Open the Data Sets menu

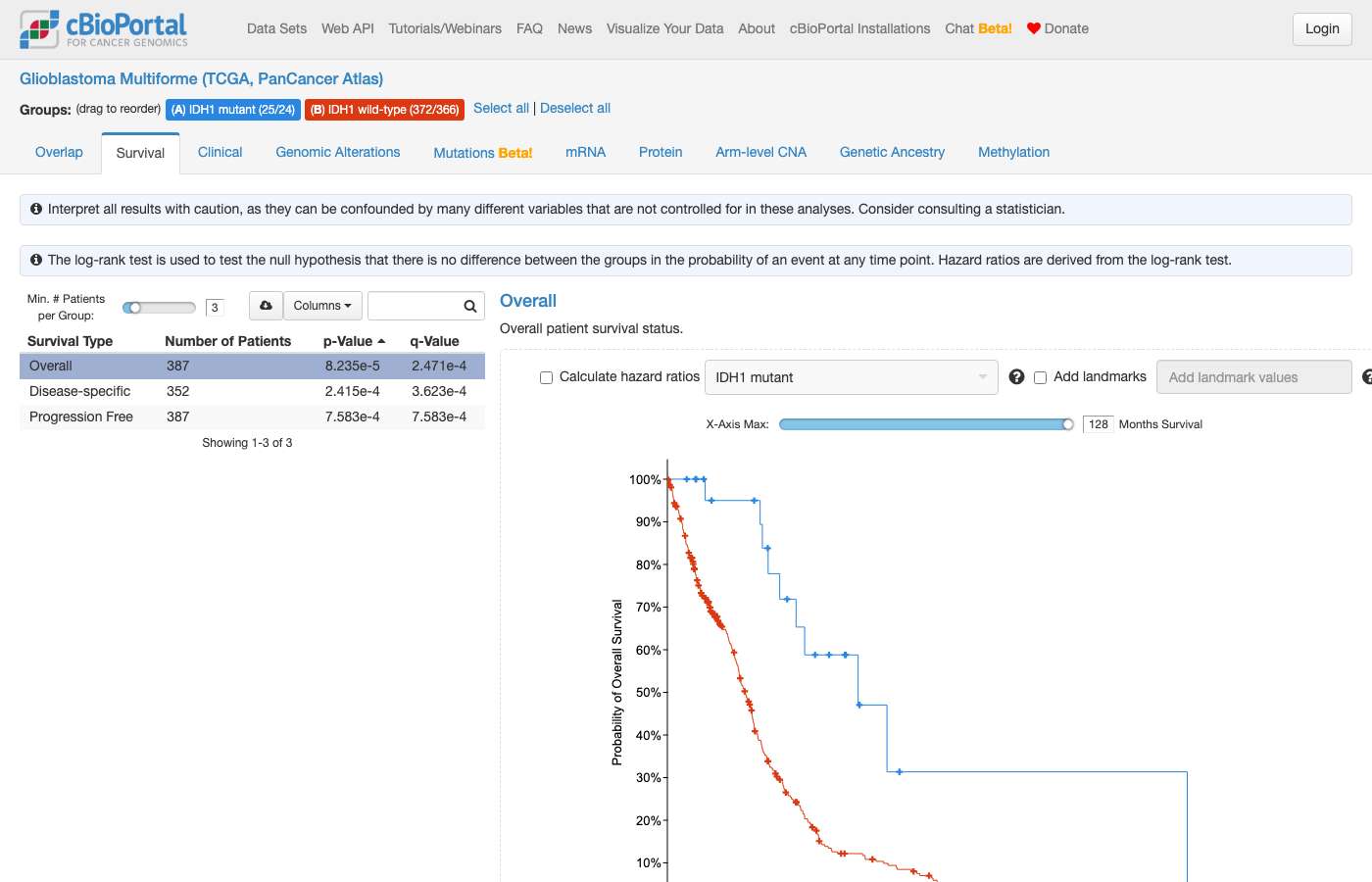pos(277,28)
